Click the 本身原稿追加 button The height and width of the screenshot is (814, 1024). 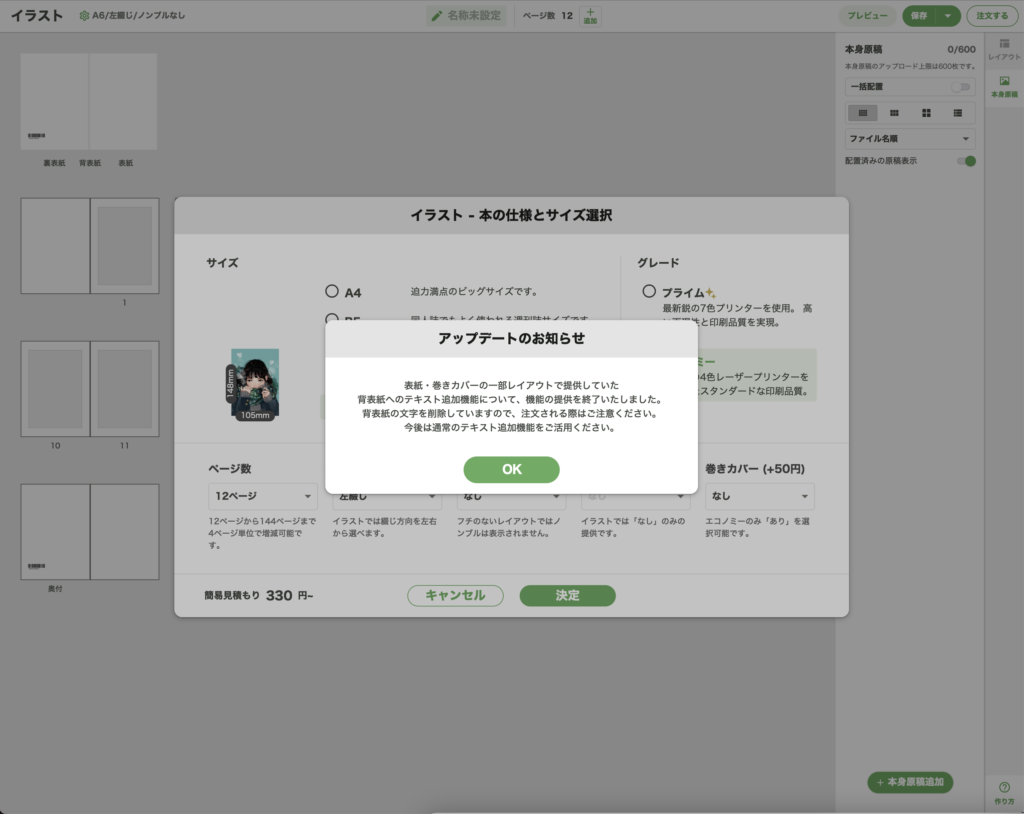coord(910,782)
